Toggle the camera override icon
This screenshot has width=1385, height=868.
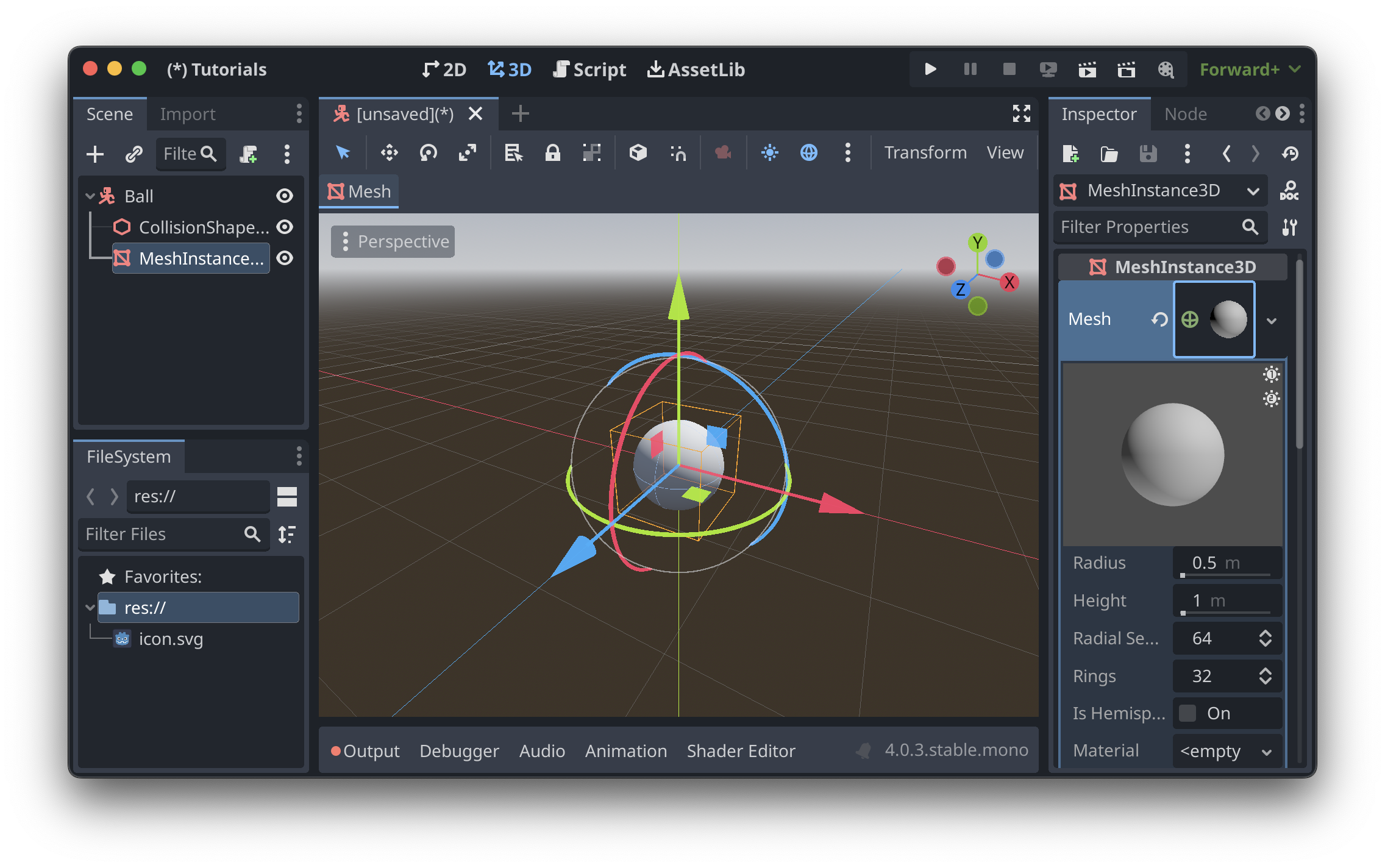723,152
